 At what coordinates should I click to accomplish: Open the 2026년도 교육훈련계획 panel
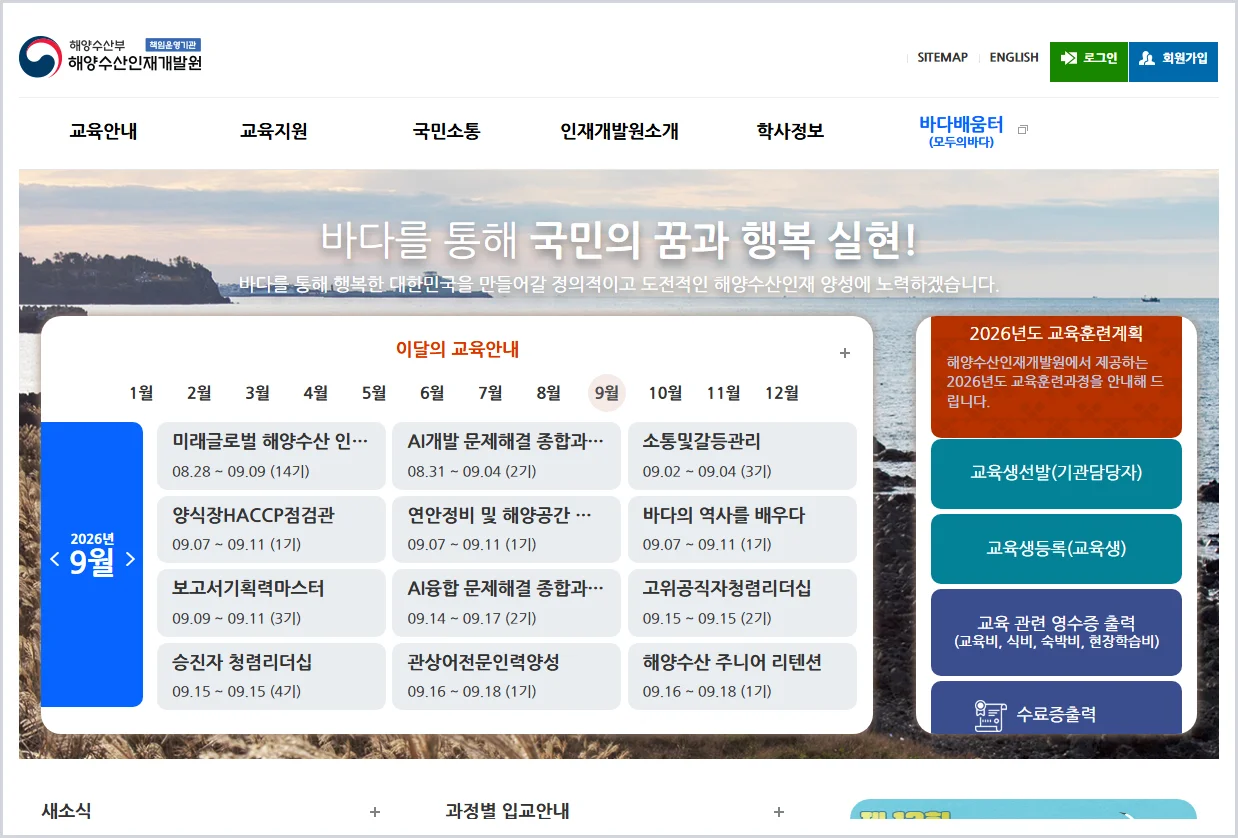point(1056,377)
